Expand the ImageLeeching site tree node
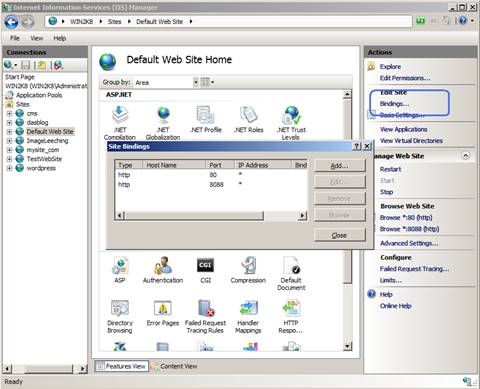This screenshot has width=480, height=389. (x=9, y=141)
